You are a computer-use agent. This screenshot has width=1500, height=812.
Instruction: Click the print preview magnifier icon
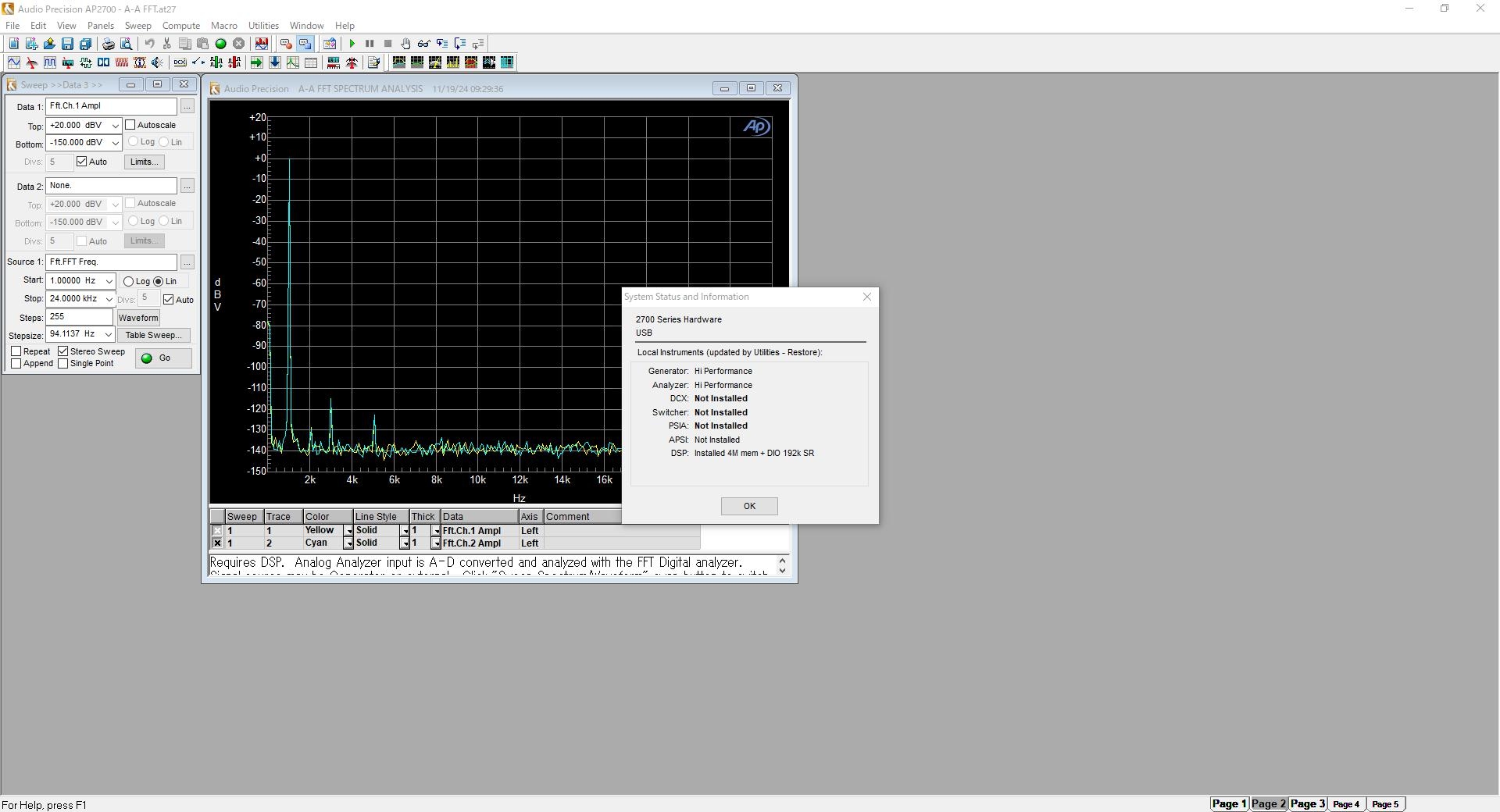126,44
